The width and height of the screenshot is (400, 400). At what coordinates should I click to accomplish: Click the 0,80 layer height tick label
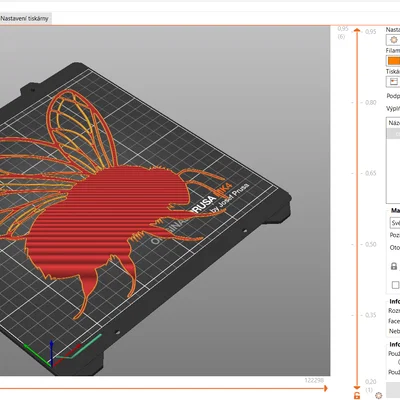pyautogui.click(x=371, y=102)
